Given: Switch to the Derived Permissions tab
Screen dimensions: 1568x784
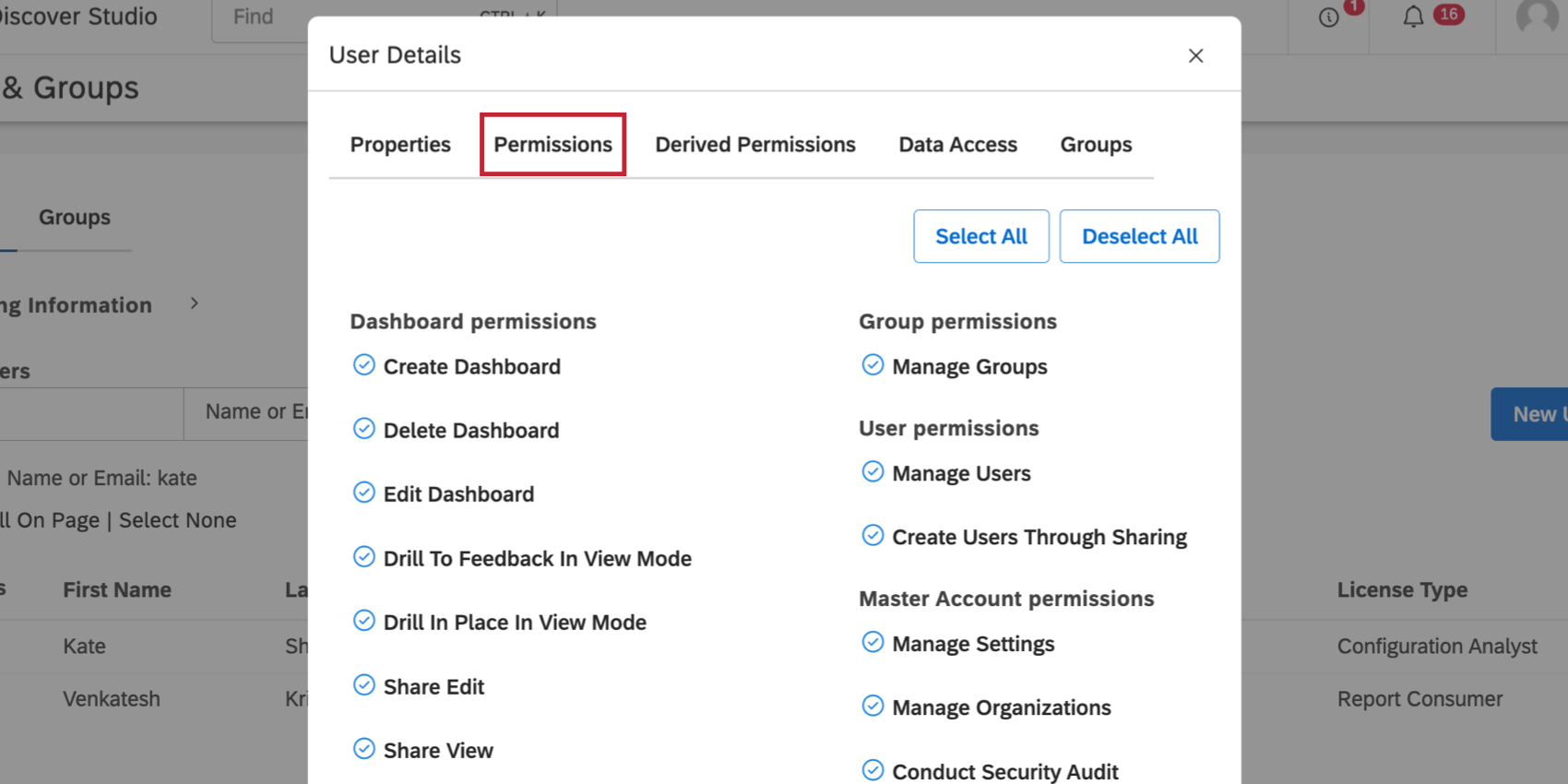Looking at the screenshot, I should tap(755, 145).
